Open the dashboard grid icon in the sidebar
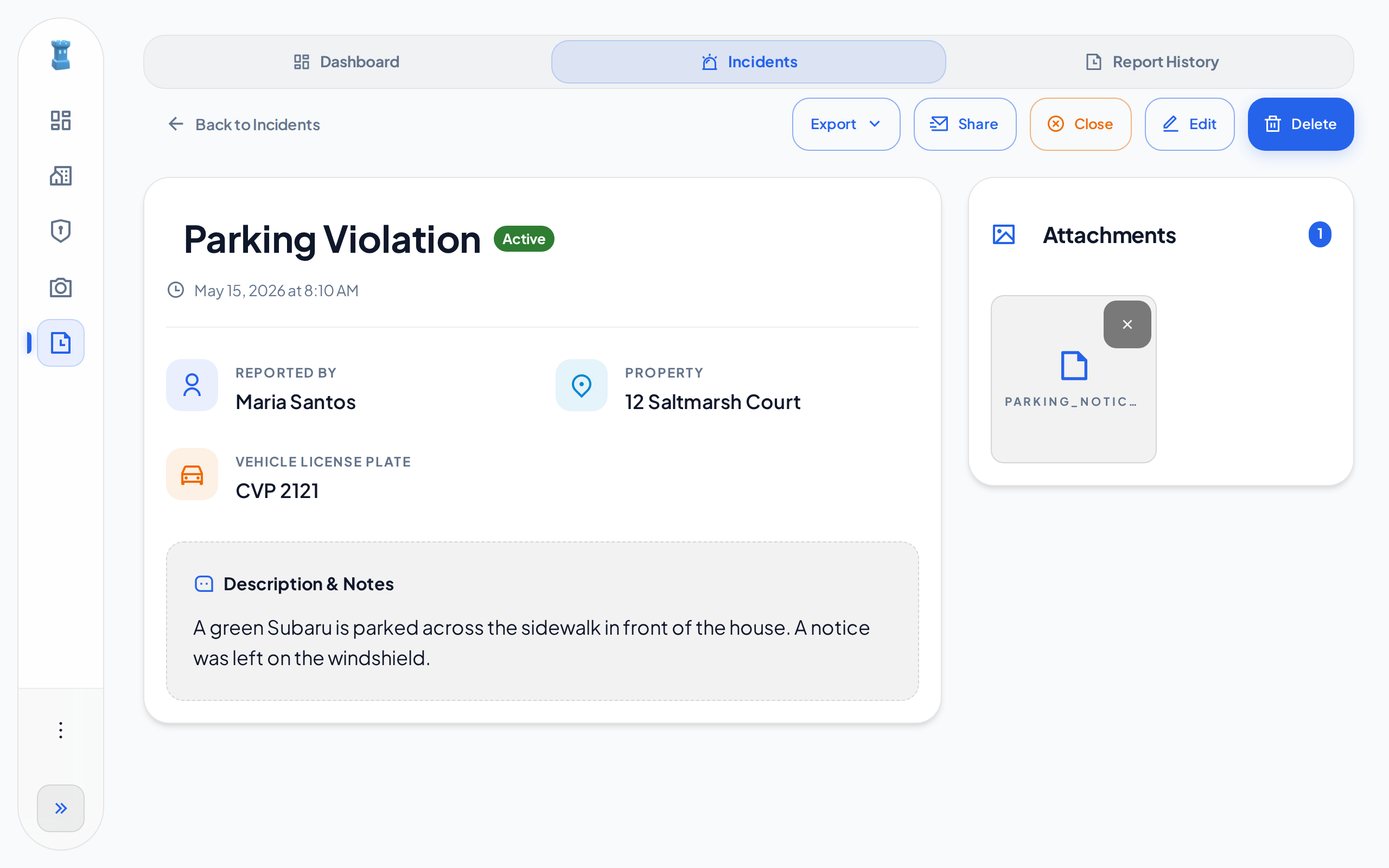This screenshot has height=868, width=1389. (x=61, y=120)
